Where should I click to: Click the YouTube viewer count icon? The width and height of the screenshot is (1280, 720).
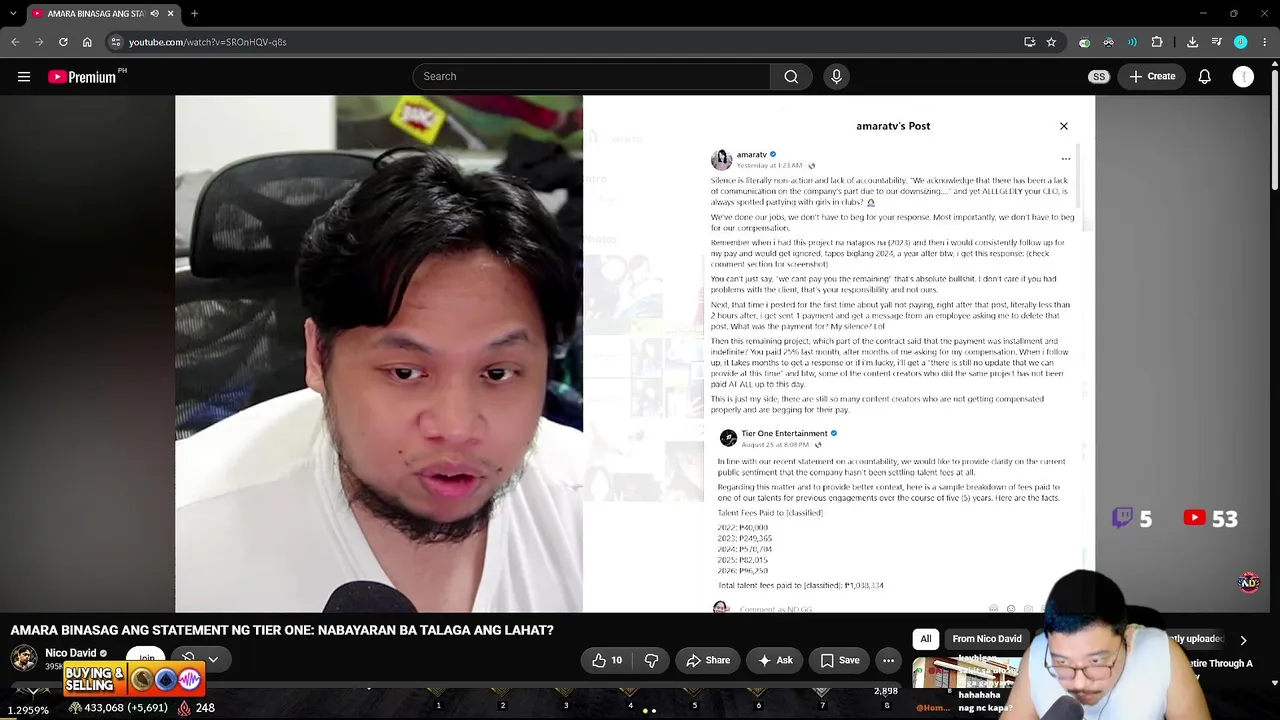coord(1195,518)
